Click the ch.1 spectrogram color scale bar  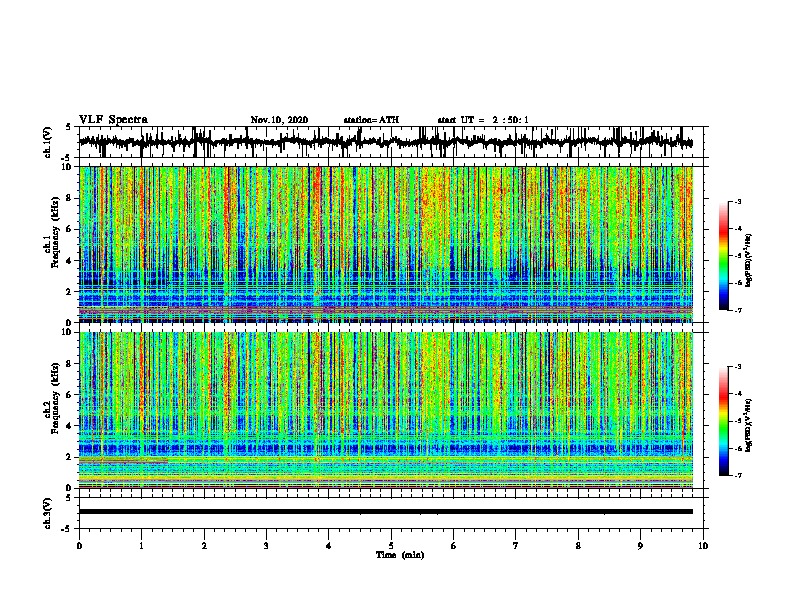pyautogui.click(x=724, y=256)
